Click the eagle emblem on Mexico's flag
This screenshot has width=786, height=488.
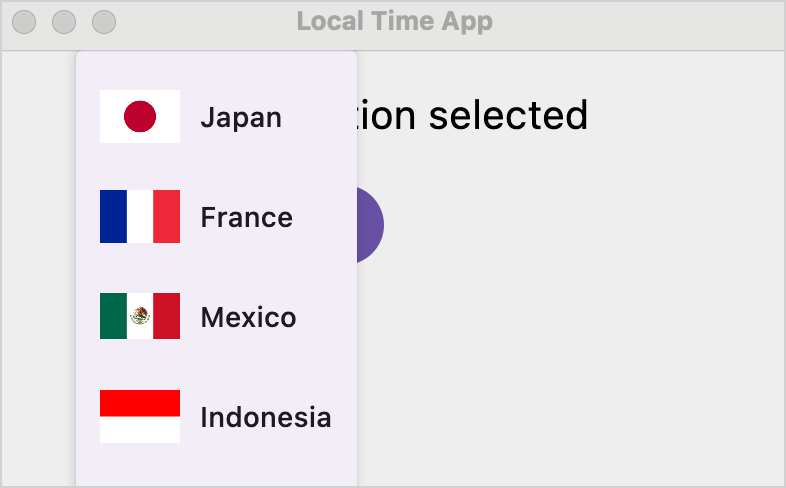[x=140, y=316]
